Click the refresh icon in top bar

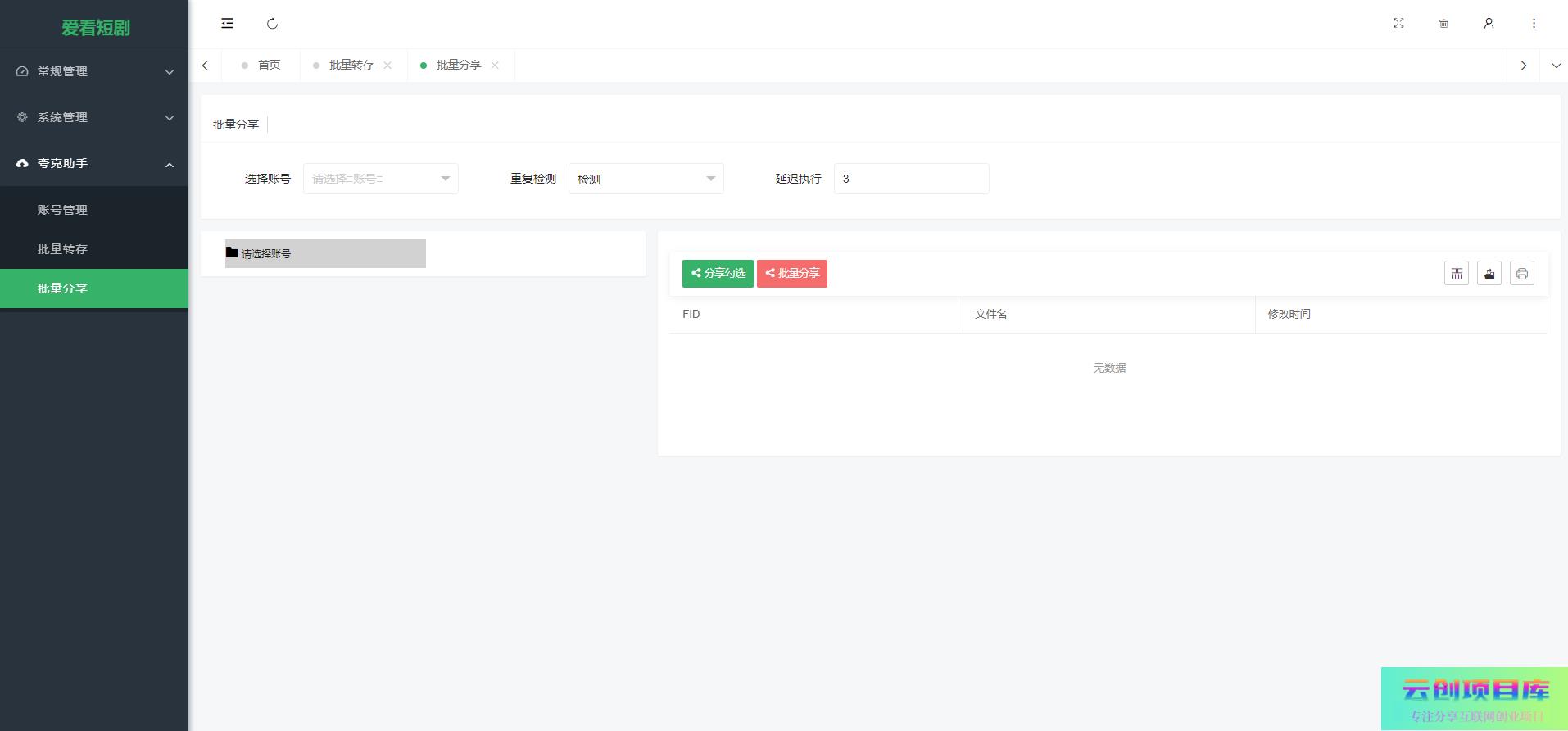pos(272,24)
